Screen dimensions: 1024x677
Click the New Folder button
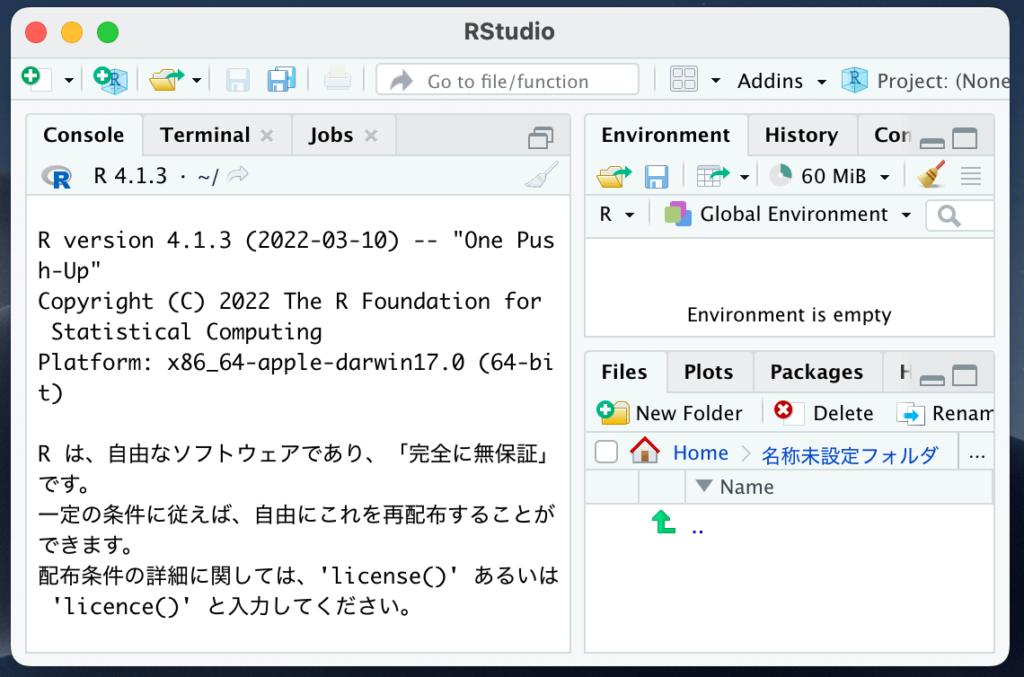(x=669, y=413)
